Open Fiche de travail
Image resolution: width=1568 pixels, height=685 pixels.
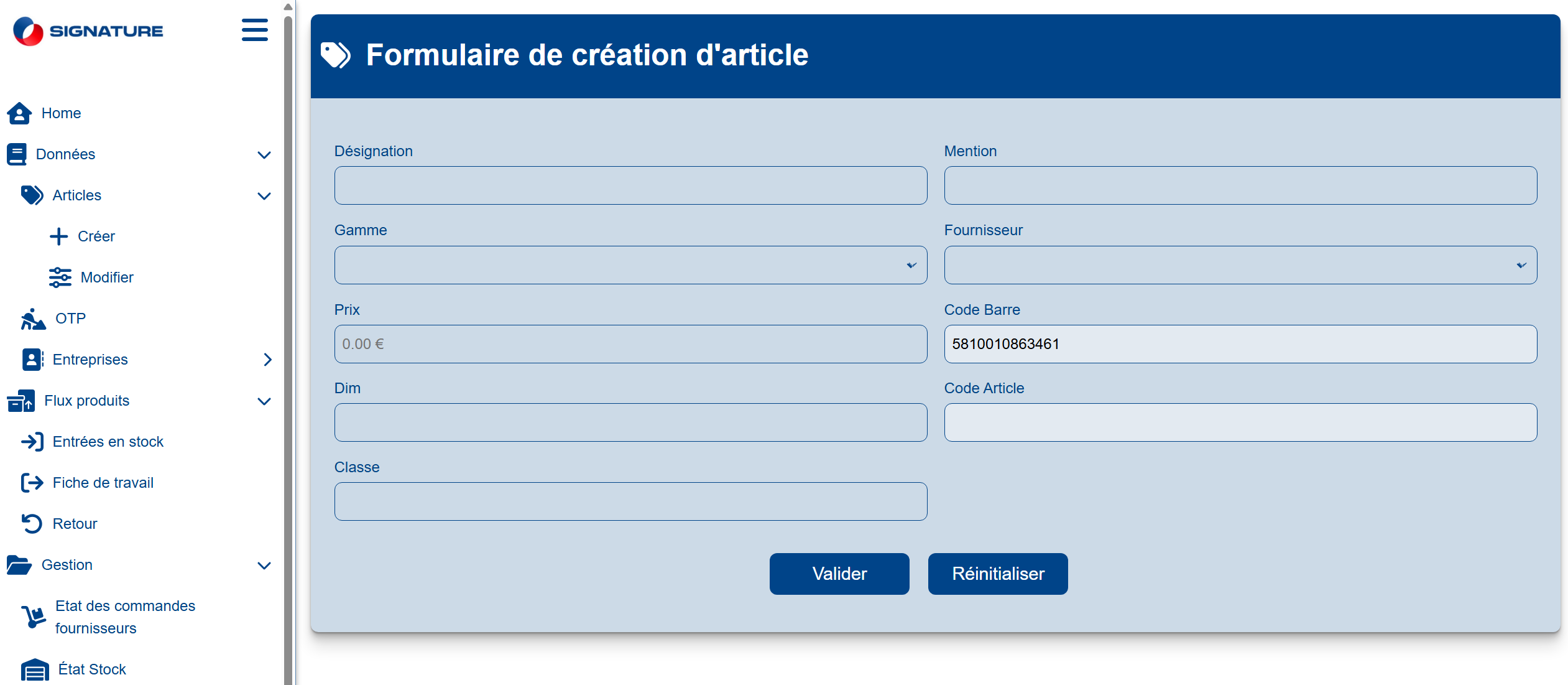pos(103,483)
